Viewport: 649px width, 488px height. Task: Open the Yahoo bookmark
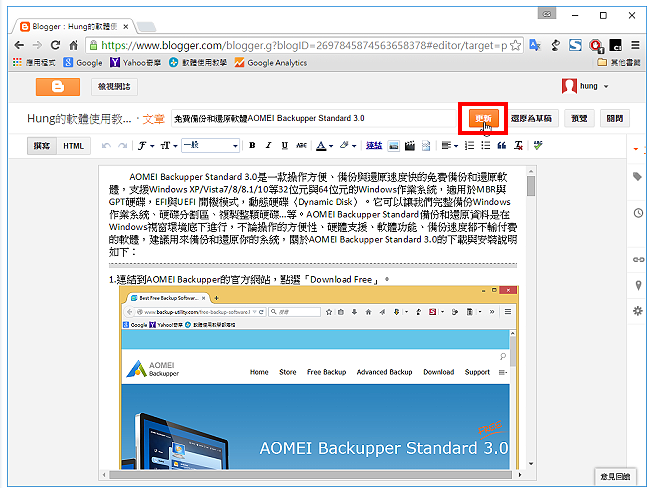point(135,63)
